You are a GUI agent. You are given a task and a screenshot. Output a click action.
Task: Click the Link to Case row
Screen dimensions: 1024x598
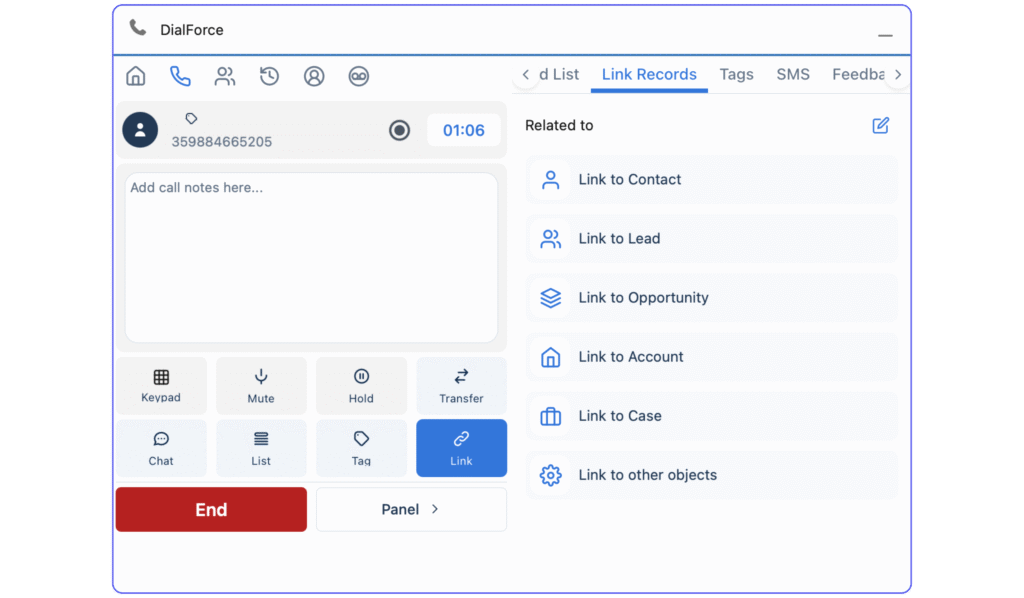pos(712,416)
